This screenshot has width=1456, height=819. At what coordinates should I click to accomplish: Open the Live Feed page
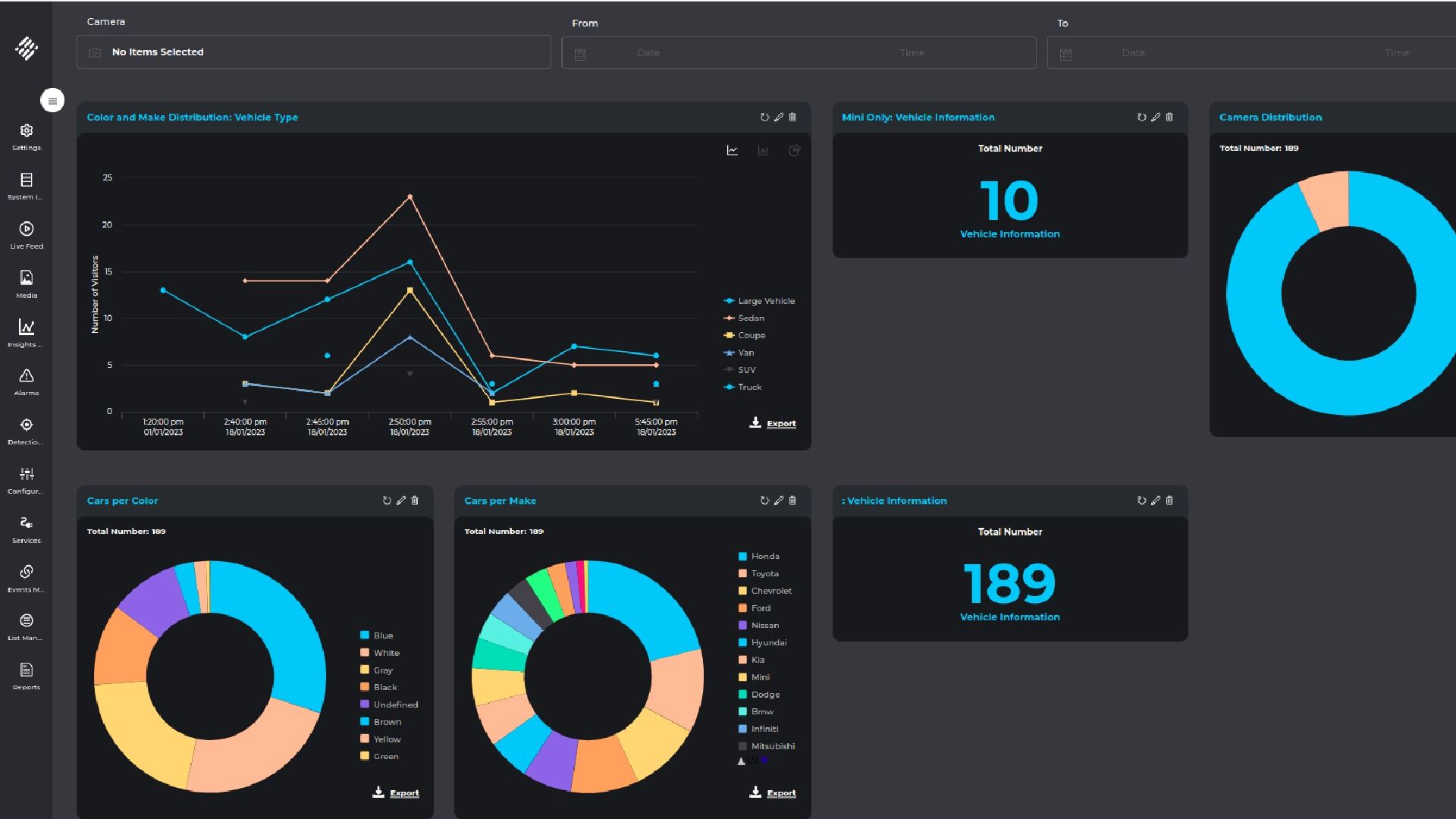pos(27,236)
